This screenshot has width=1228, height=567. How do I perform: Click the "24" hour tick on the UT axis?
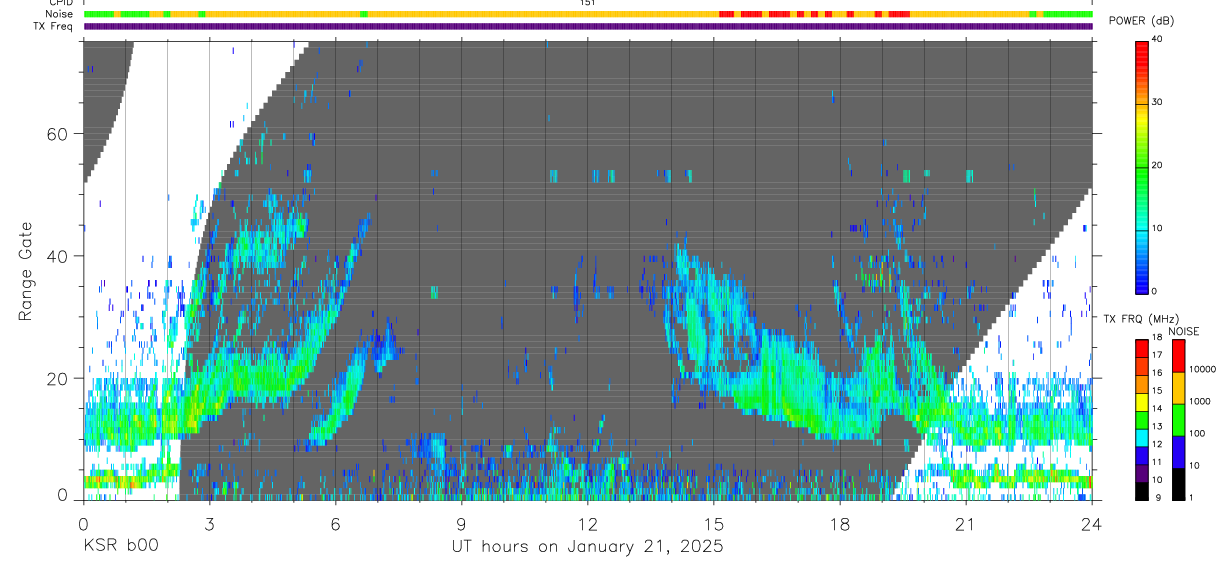pos(1092,524)
